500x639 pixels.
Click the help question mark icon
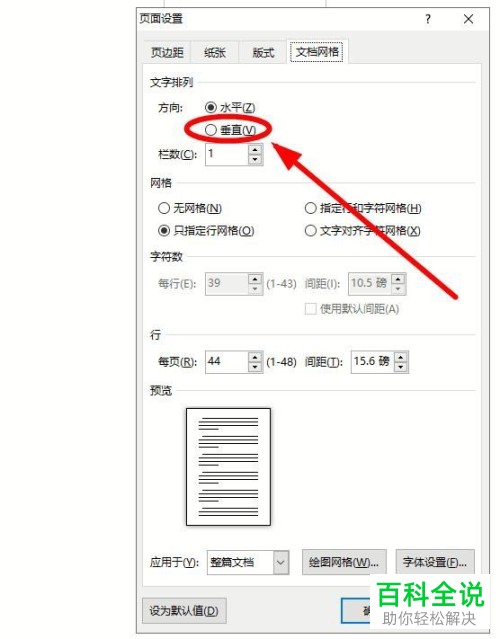pos(428,19)
